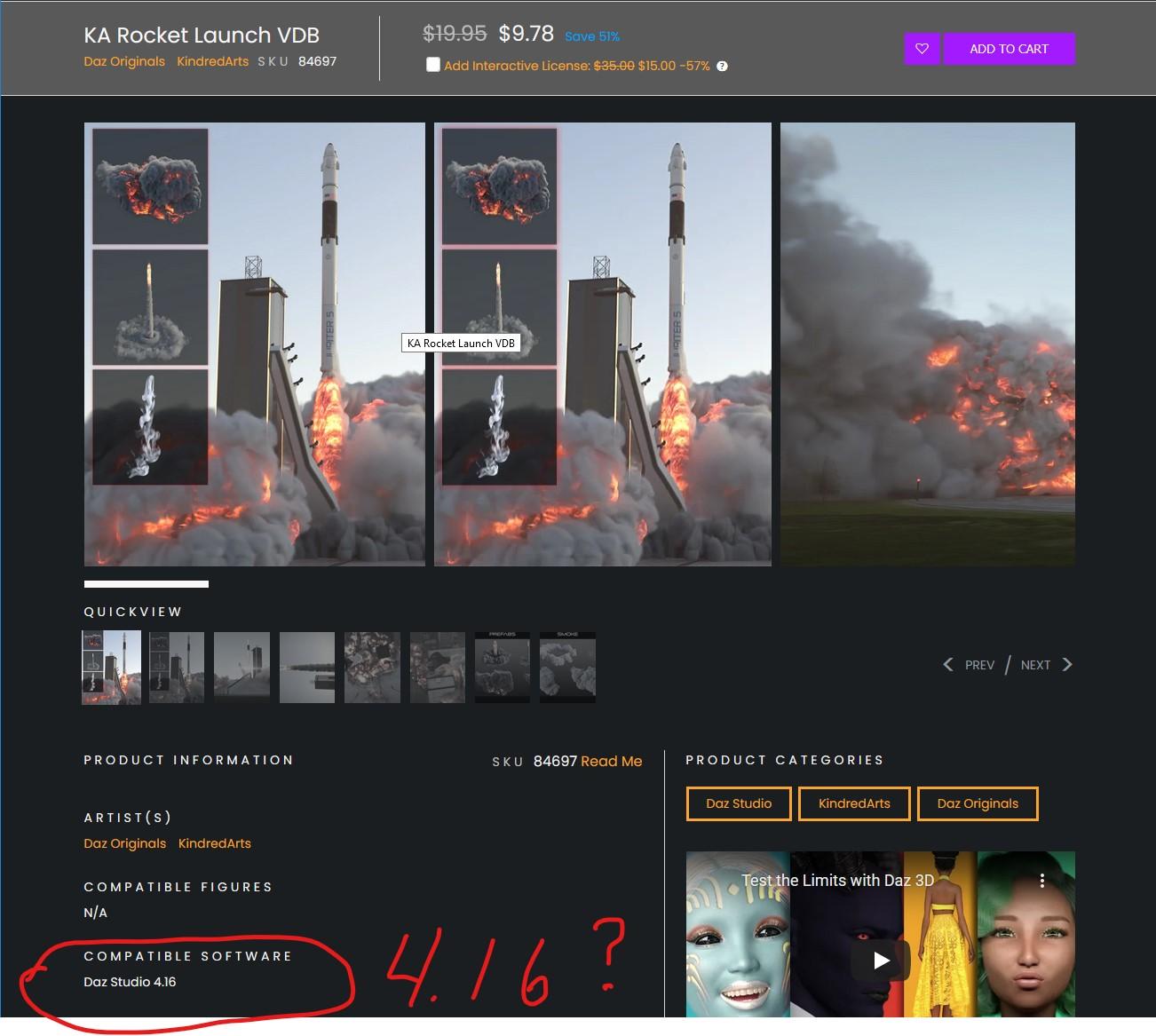
Task: Open KindredArts link in the header
Action: pos(213,61)
